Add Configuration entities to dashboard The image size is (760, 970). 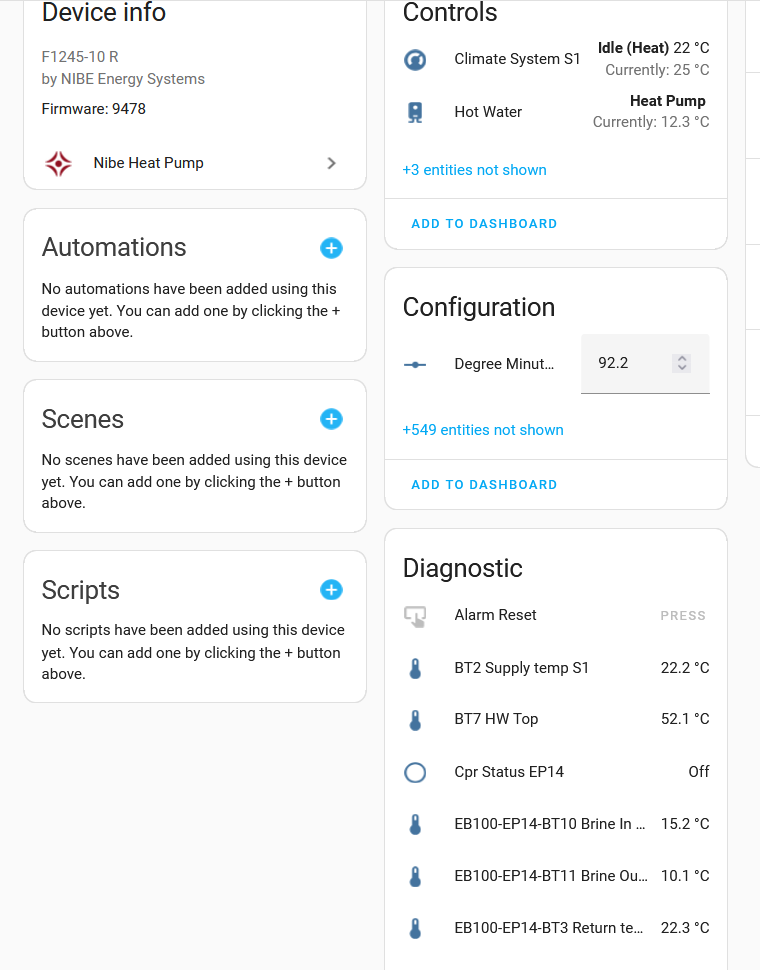(x=484, y=485)
